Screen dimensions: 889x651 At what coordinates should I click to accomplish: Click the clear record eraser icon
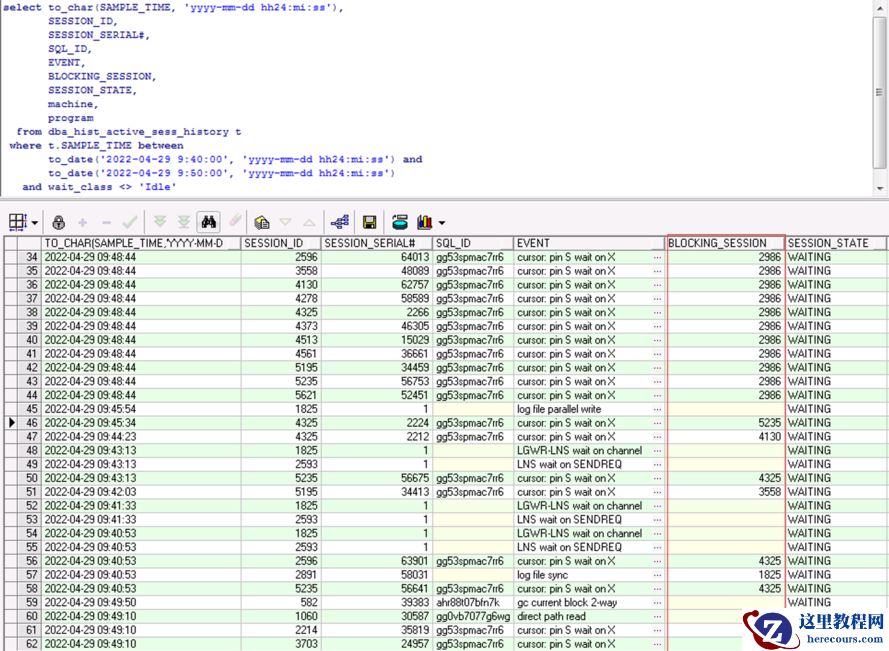coord(235,222)
